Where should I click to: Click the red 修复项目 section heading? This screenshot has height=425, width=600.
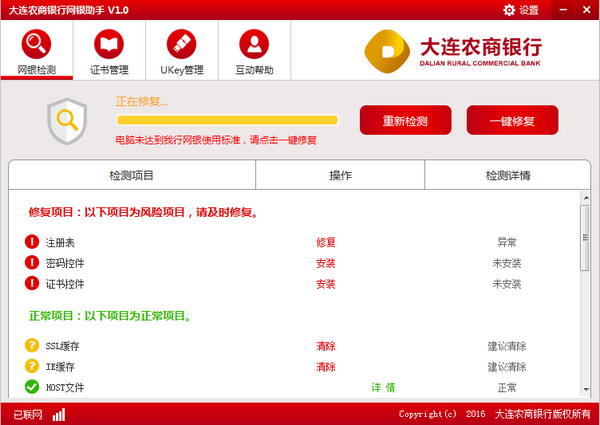144,212
